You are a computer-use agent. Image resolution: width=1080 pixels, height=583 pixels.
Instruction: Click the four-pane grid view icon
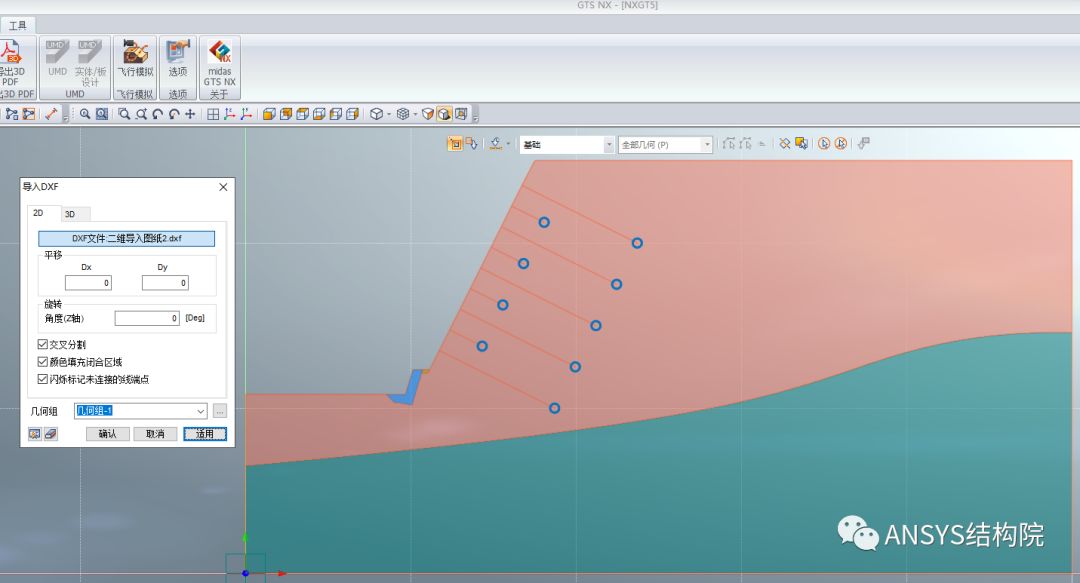213,114
